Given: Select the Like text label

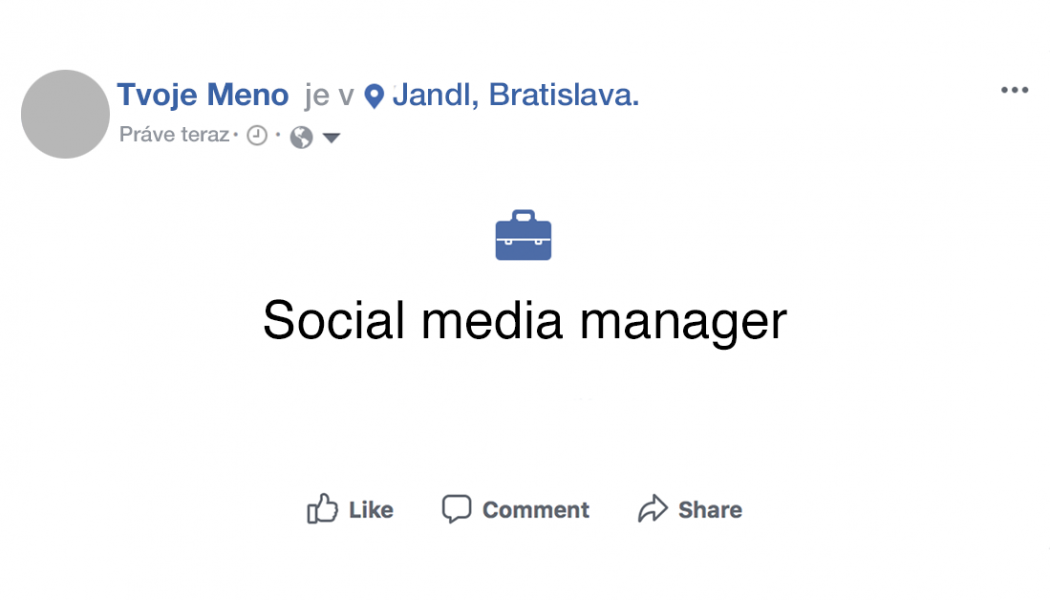Looking at the screenshot, I should [x=371, y=510].
